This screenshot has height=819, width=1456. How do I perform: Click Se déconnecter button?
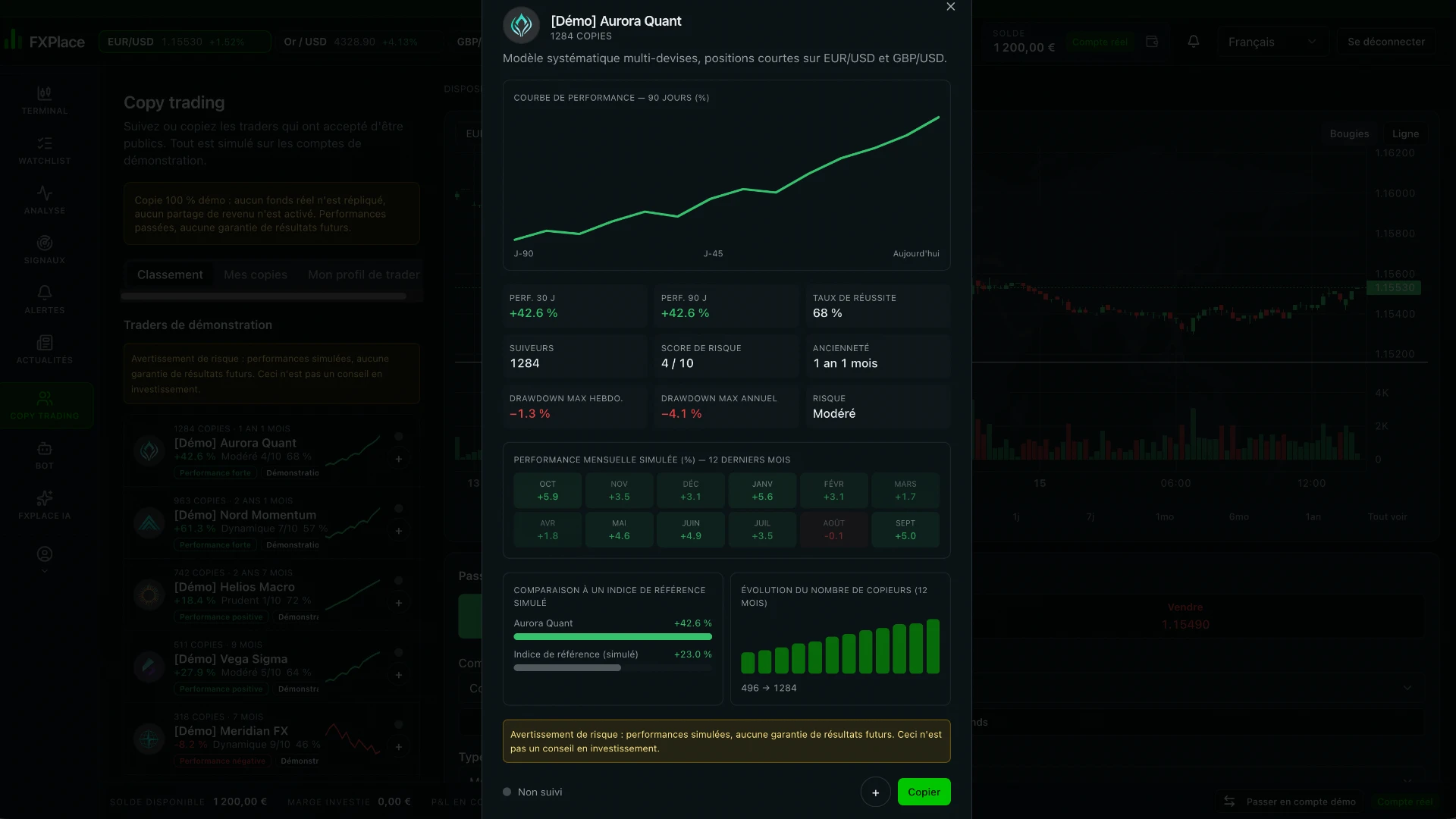pyautogui.click(x=1385, y=42)
